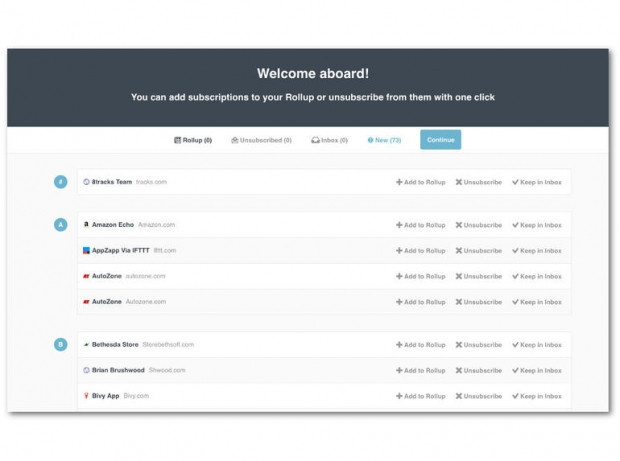Click the Bethesda Store sender icon

(86, 344)
